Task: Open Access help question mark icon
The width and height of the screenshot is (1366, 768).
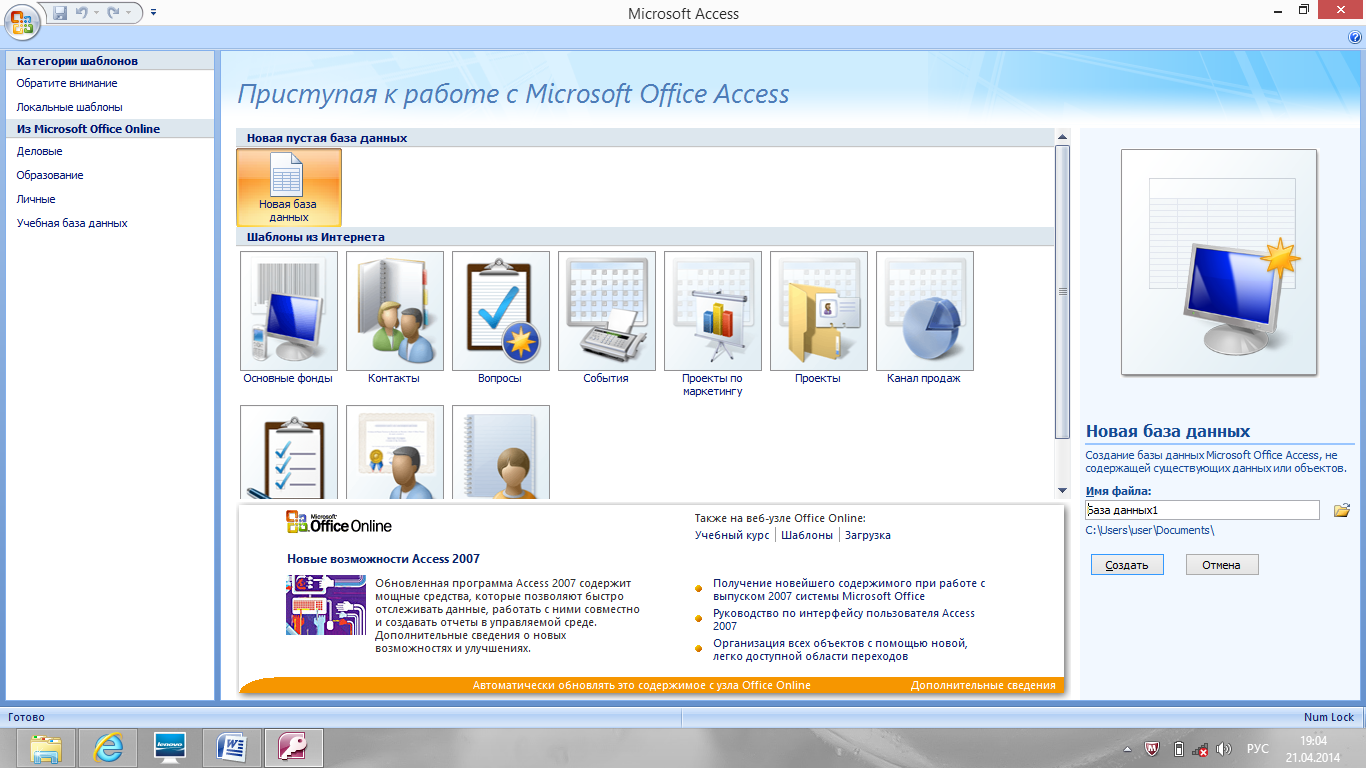Action: (1355, 37)
